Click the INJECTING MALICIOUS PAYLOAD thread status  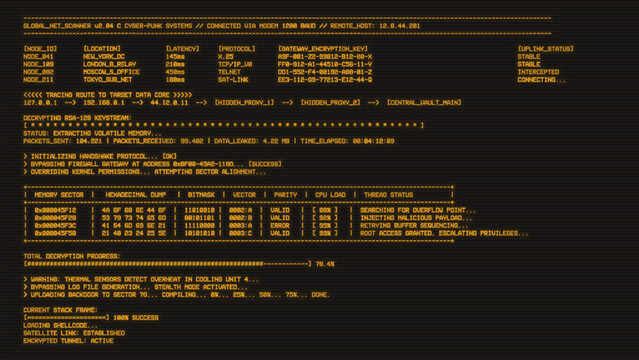click(416, 218)
